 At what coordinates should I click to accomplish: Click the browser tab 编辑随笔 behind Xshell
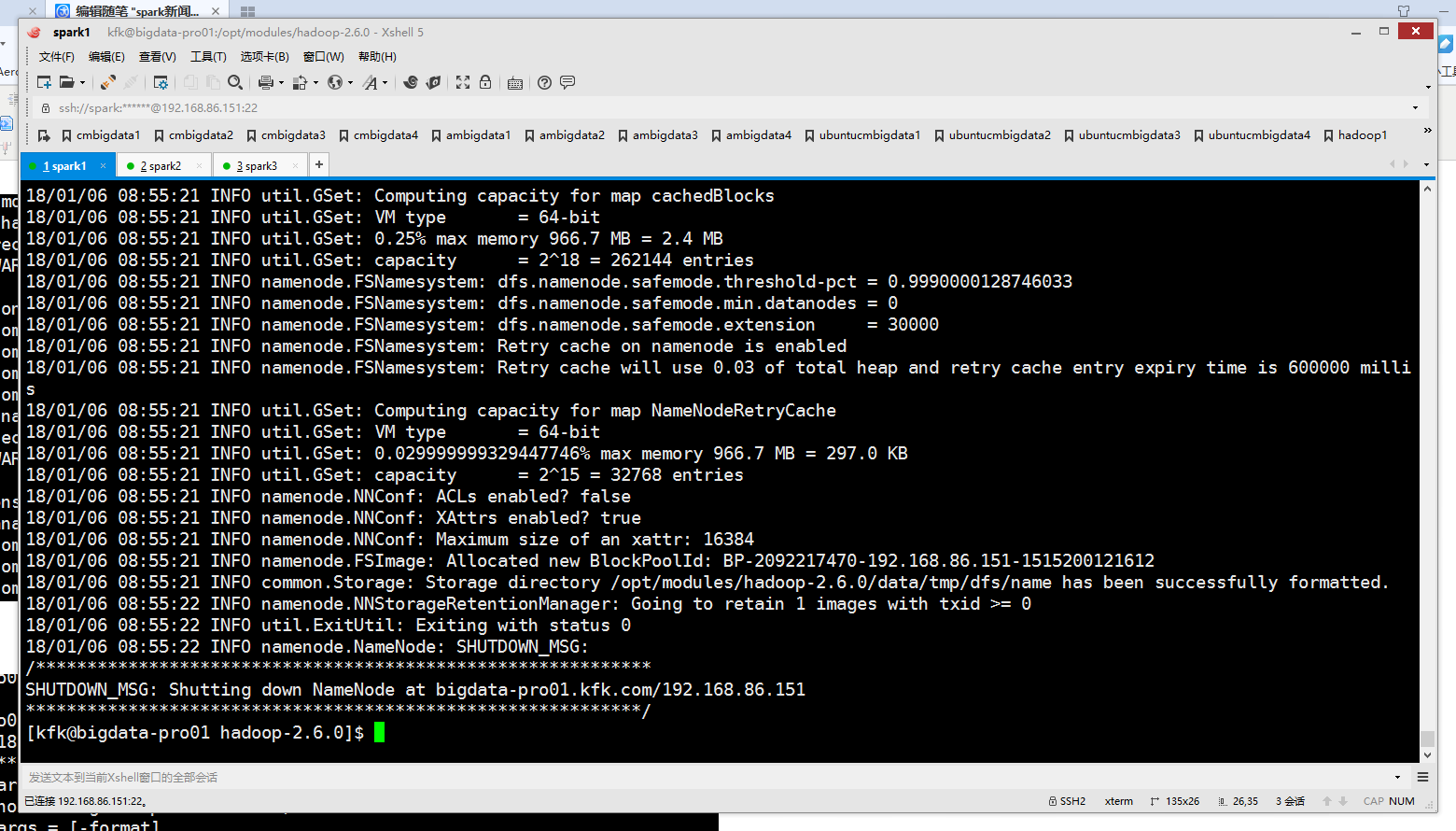[x=138, y=11]
